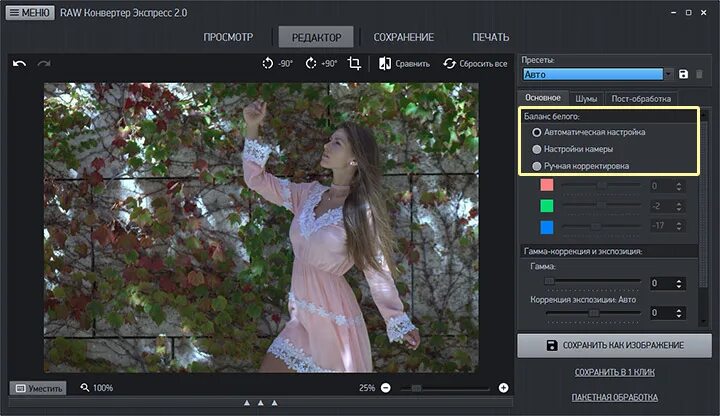720x416 pixels.
Task: Open the Пост-обработка settings tab
Action: [641, 99]
